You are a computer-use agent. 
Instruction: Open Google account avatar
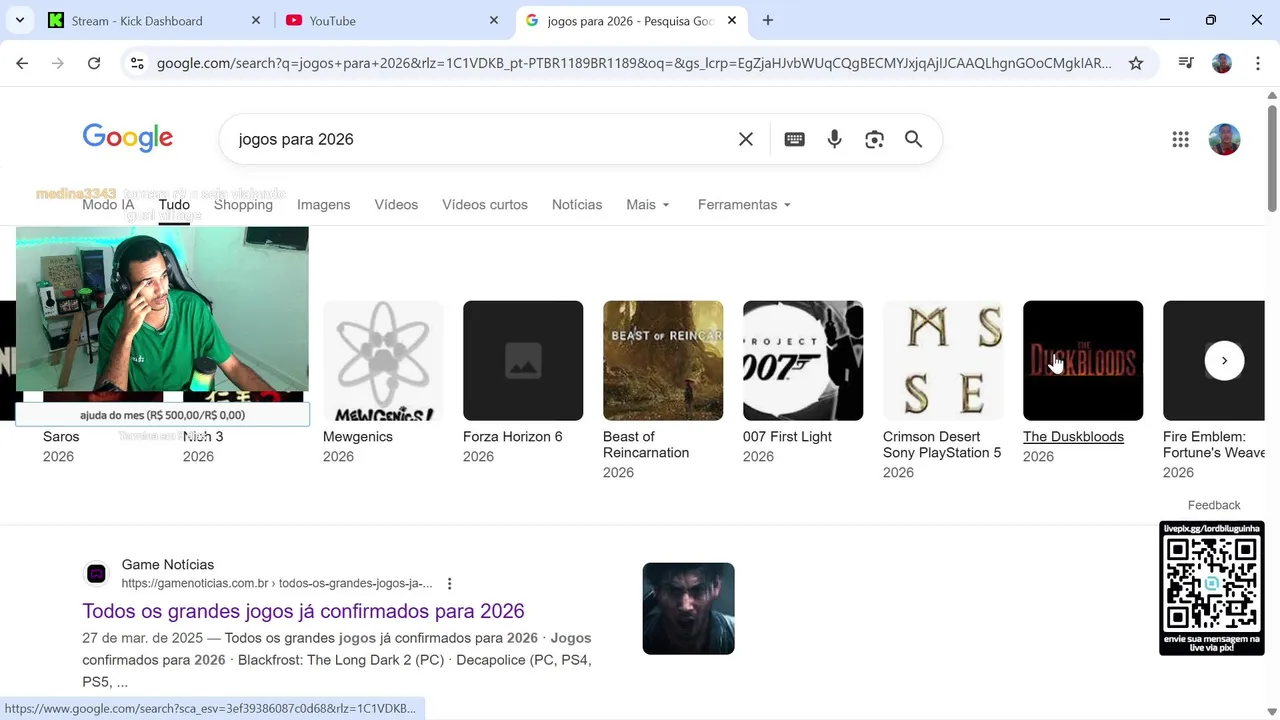(1224, 139)
